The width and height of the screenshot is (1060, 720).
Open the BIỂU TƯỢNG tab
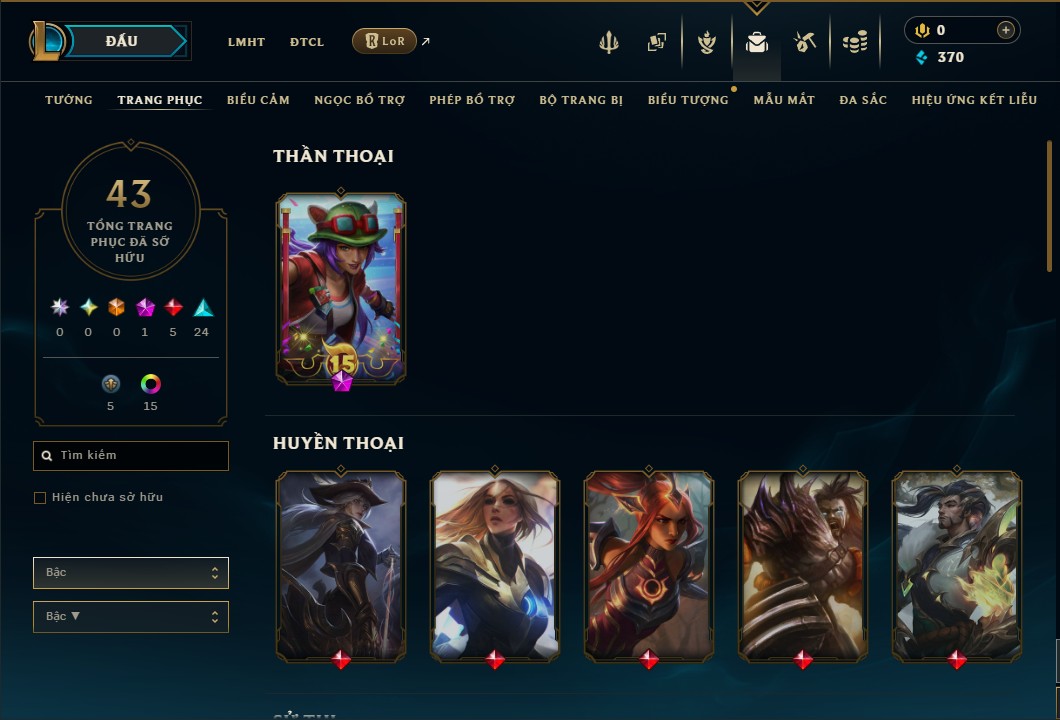click(688, 100)
